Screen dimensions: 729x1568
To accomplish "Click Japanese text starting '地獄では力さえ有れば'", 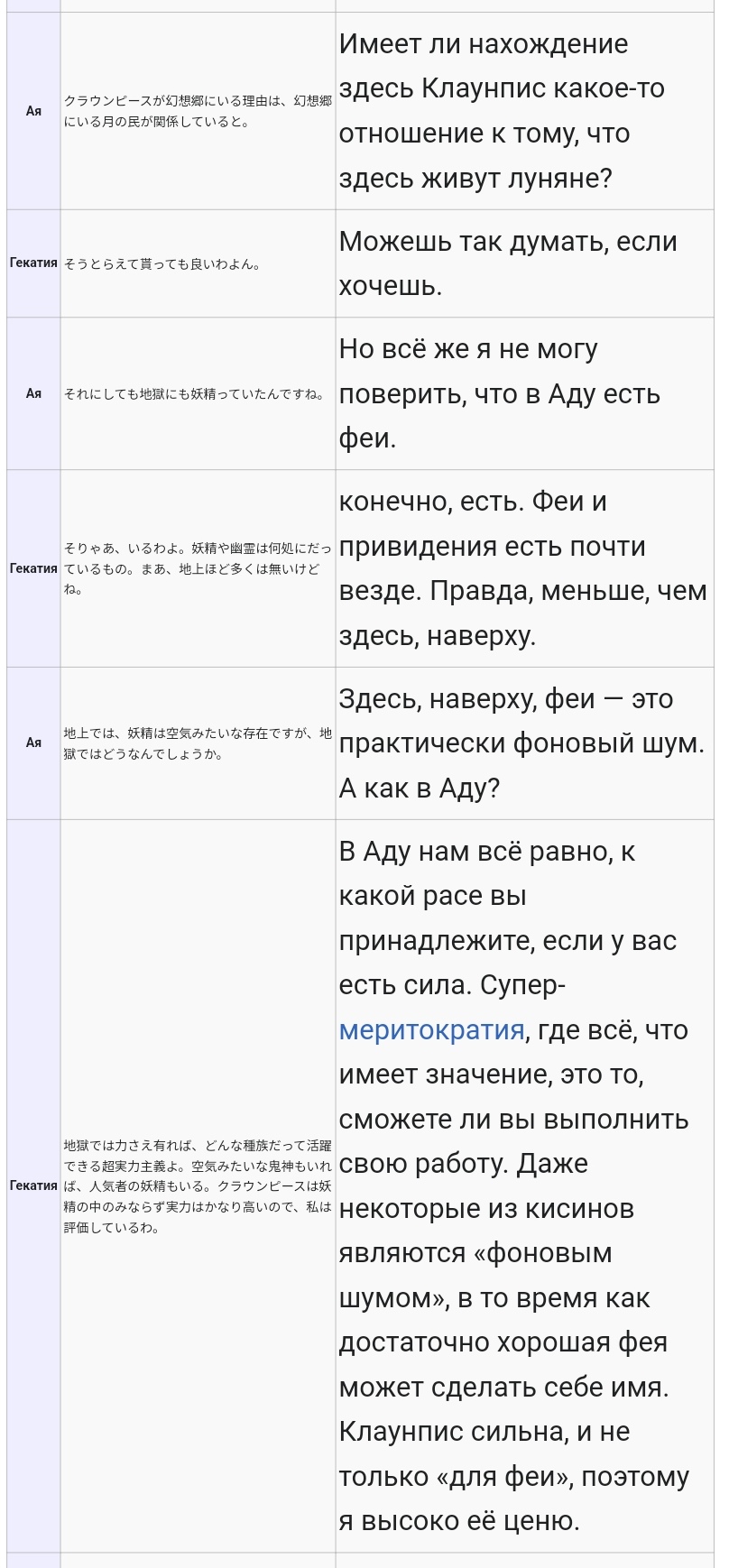I will coord(198,1186).
